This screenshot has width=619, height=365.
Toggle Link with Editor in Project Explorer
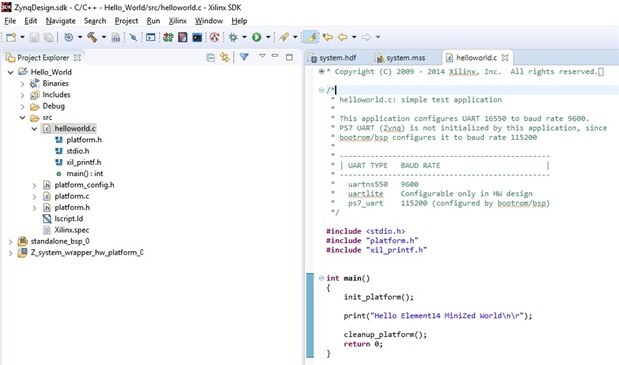tap(225, 58)
